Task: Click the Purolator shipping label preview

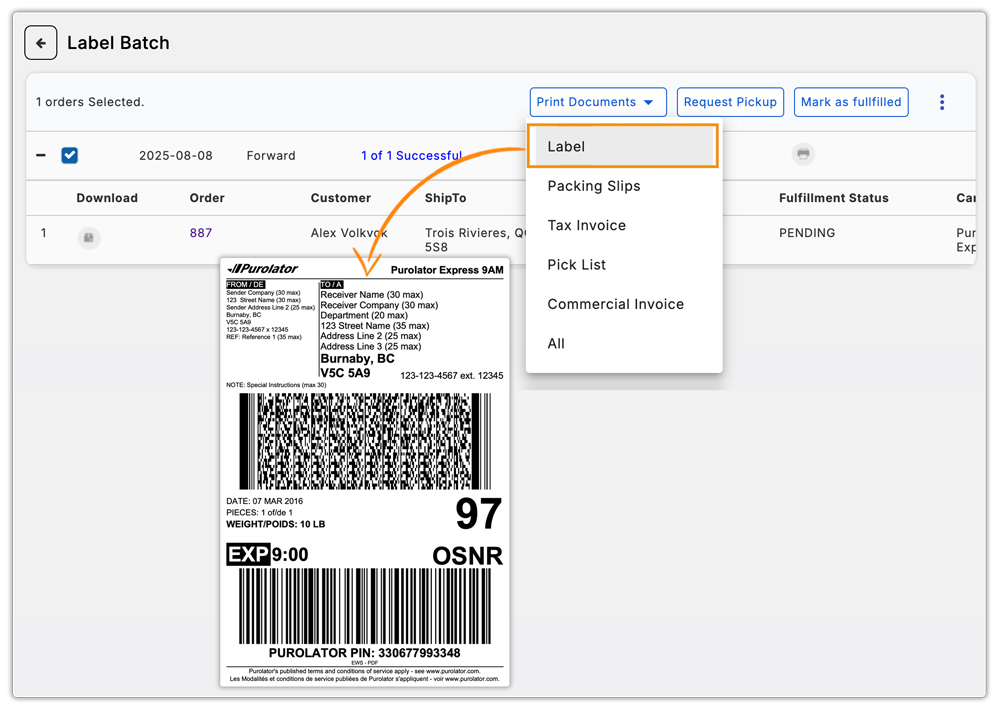Action: [365, 470]
